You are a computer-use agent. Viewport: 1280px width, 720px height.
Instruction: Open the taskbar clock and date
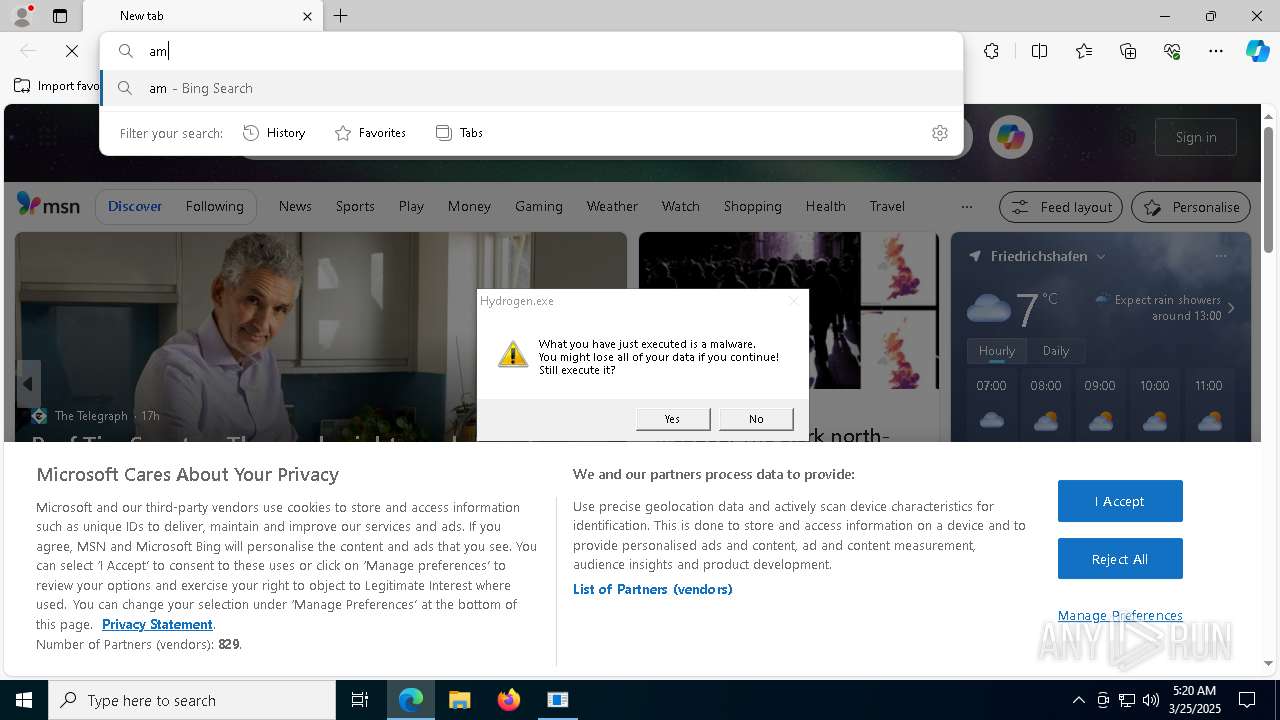coord(1196,700)
